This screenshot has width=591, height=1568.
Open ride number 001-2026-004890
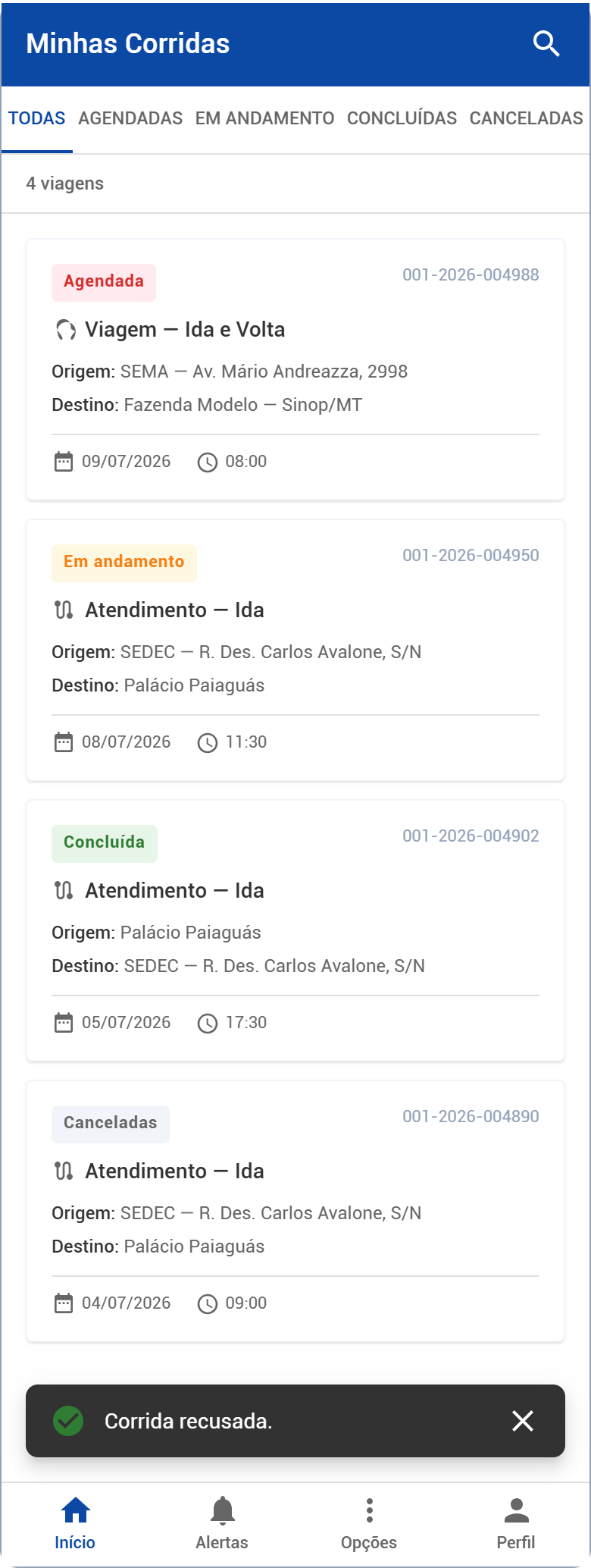click(x=471, y=1116)
